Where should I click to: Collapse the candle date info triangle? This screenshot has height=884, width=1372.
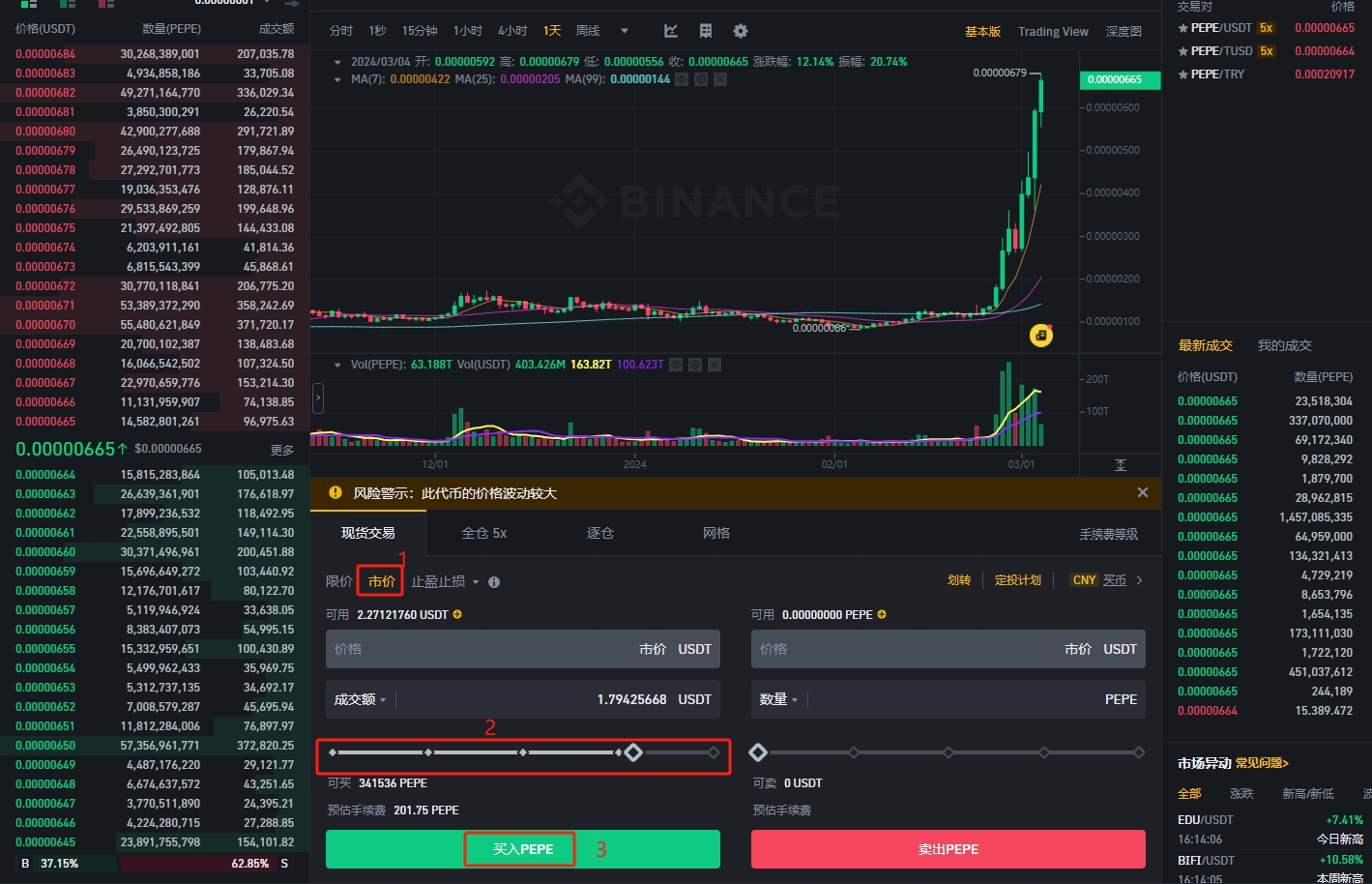[337, 62]
